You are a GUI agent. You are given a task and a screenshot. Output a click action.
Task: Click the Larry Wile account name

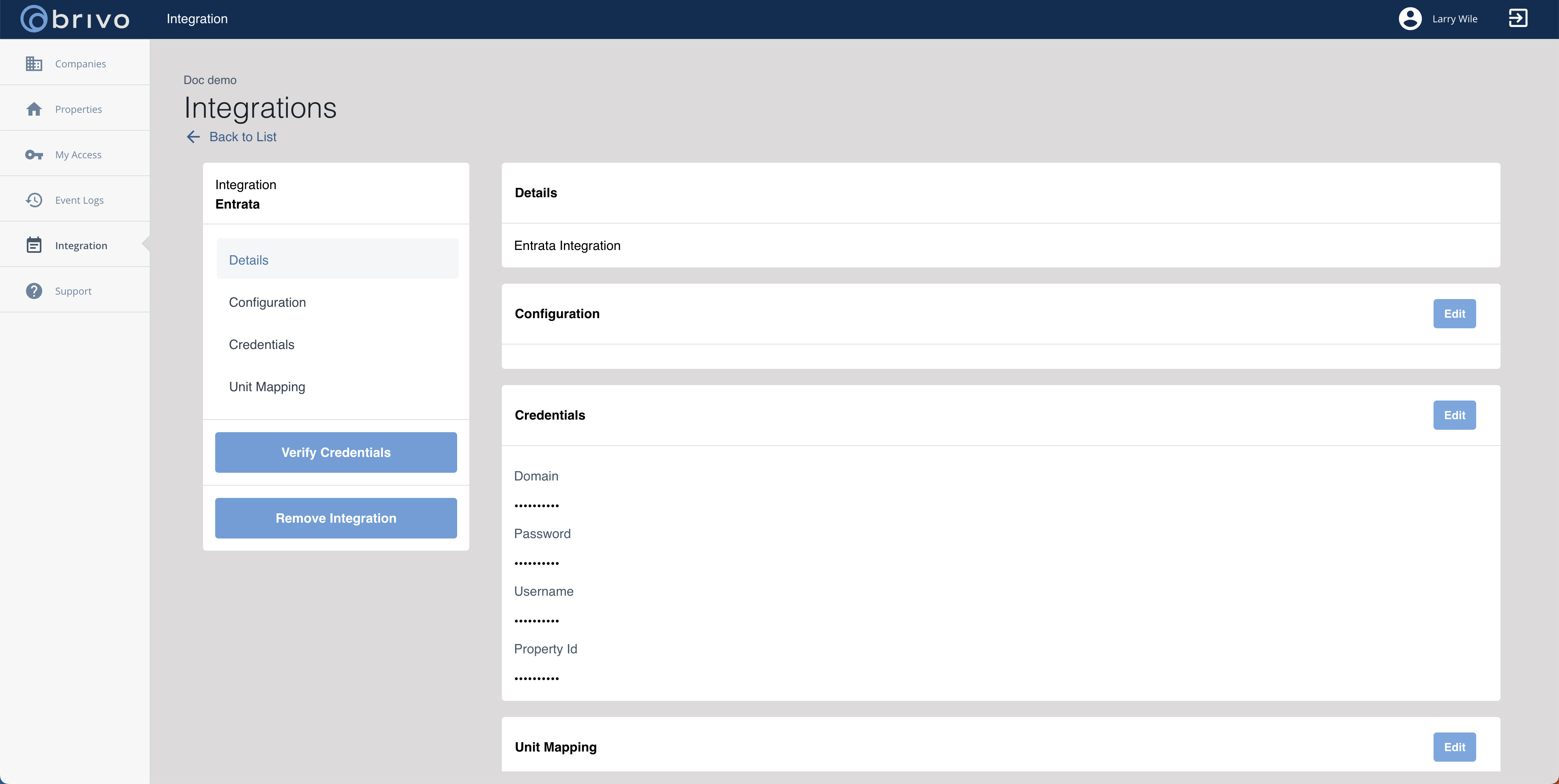(x=1454, y=19)
